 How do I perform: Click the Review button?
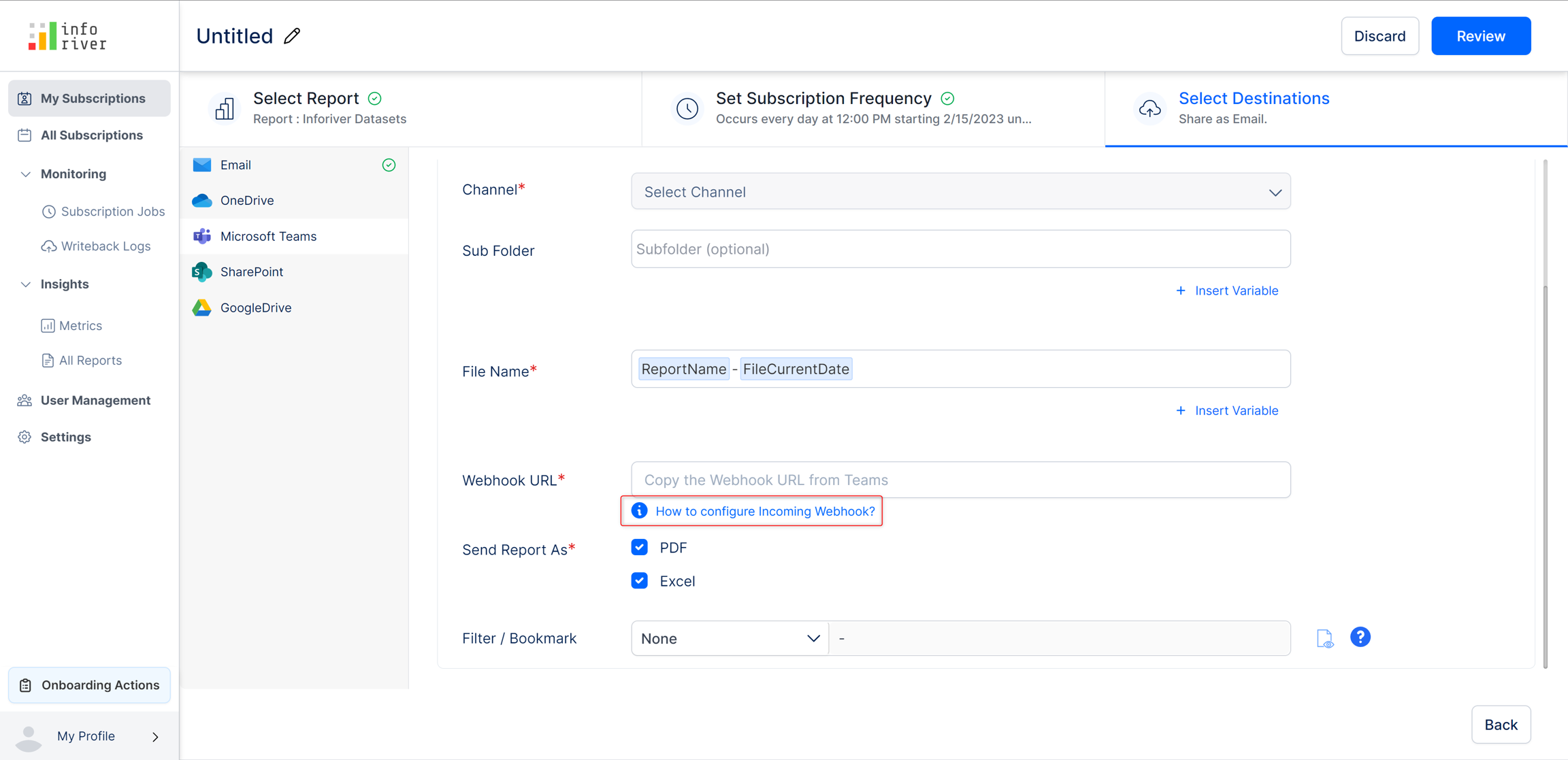click(1480, 36)
